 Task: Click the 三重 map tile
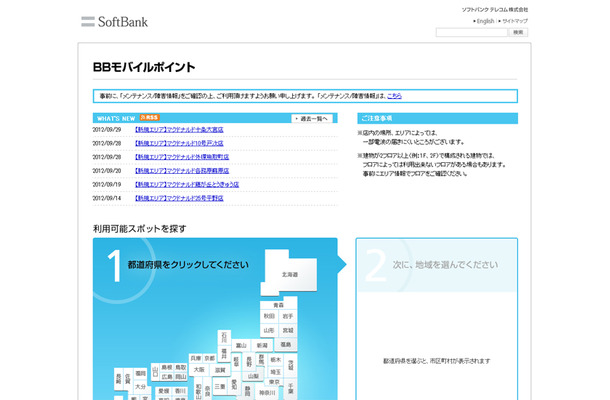coord(220,386)
